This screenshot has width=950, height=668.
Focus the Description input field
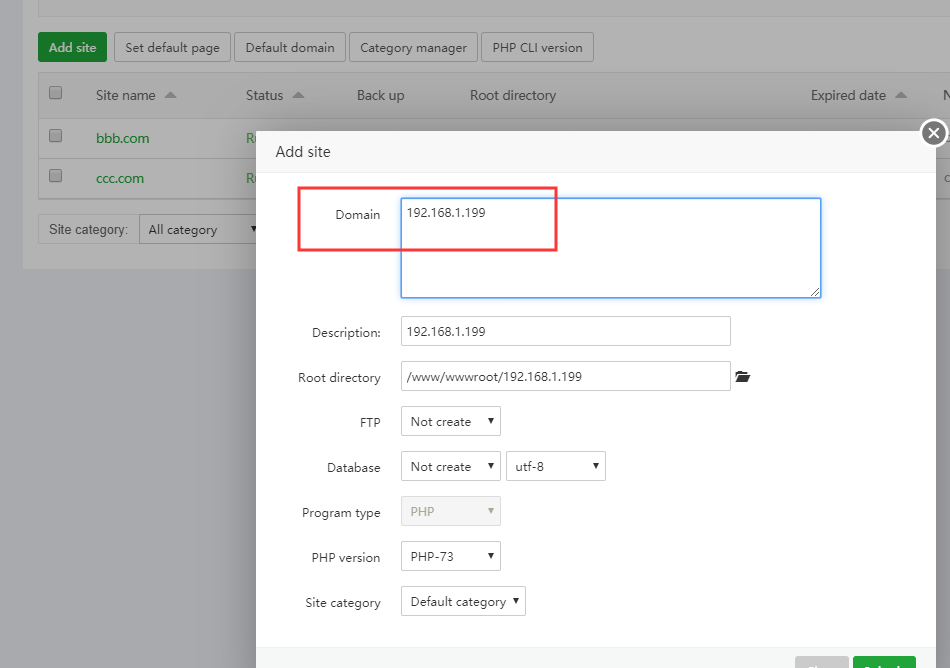(565, 332)
